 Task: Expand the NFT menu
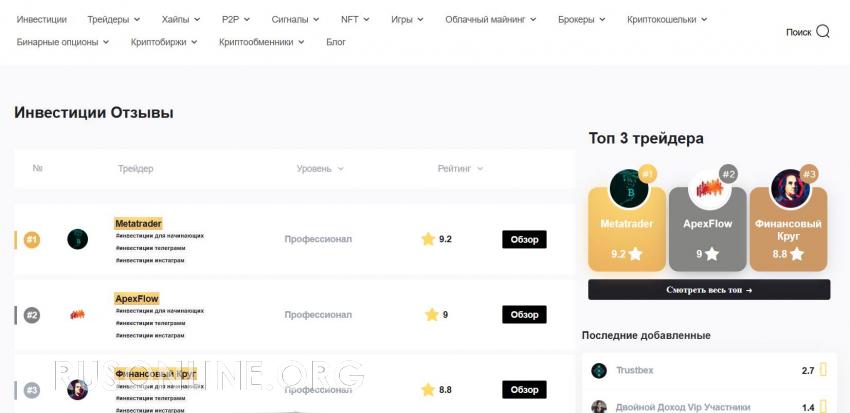pos(355,20)
